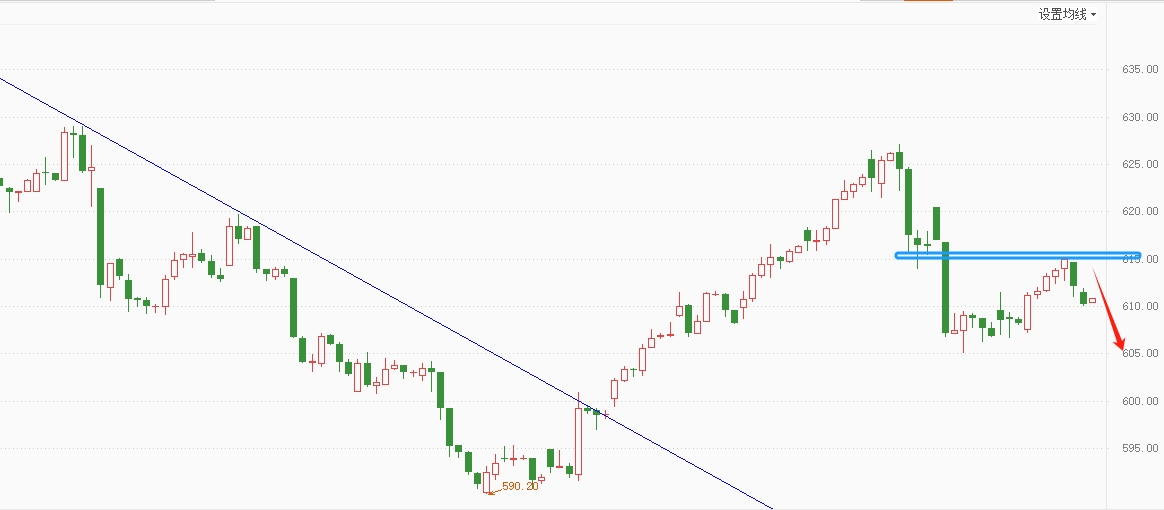1164x510 pixels.
Task: Click the 605.00 price axis label
Action: (1140, 353)
